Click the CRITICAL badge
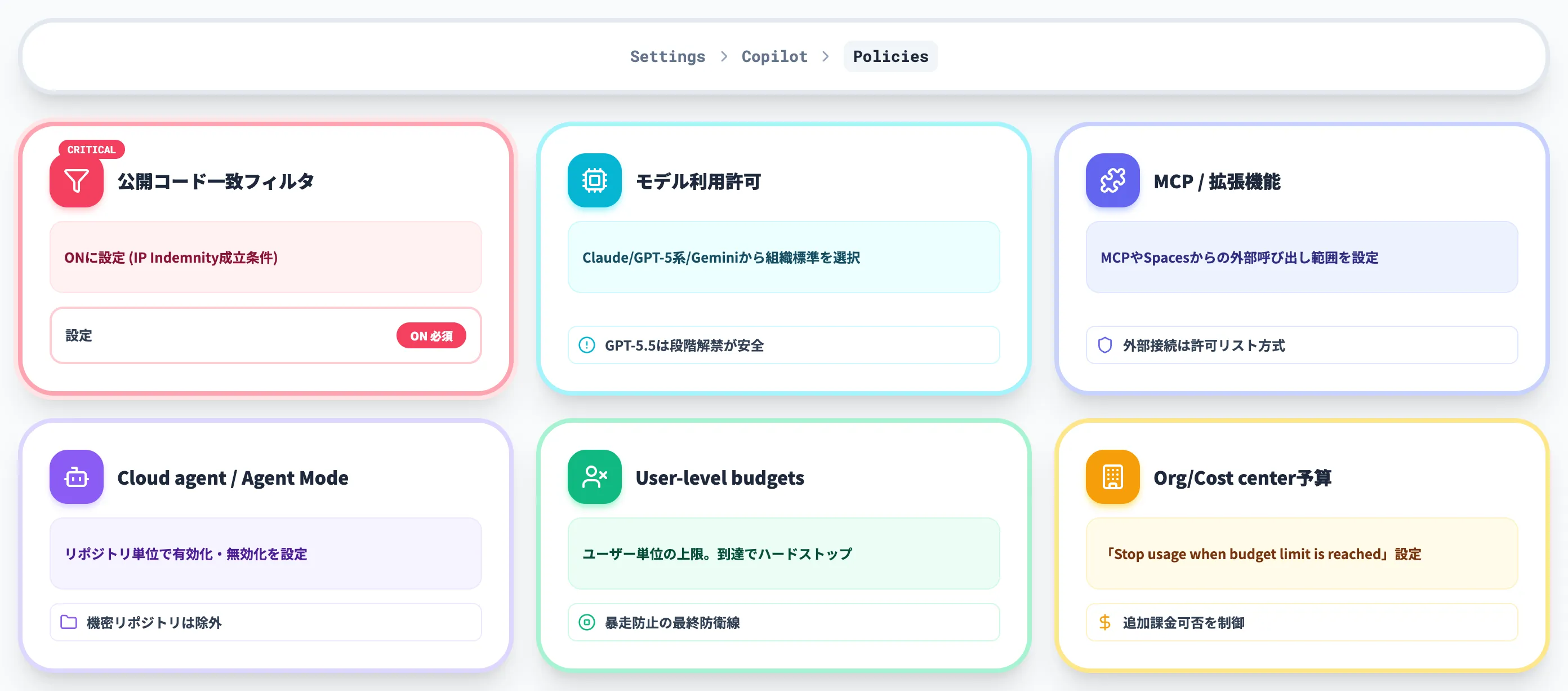 tap(91, 149)
